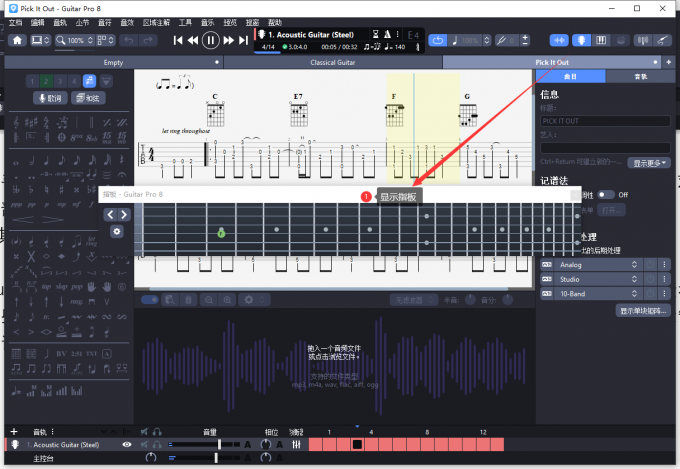
Task: Click the 歌词 (lyrics) button
Action: tap(49, 98)
